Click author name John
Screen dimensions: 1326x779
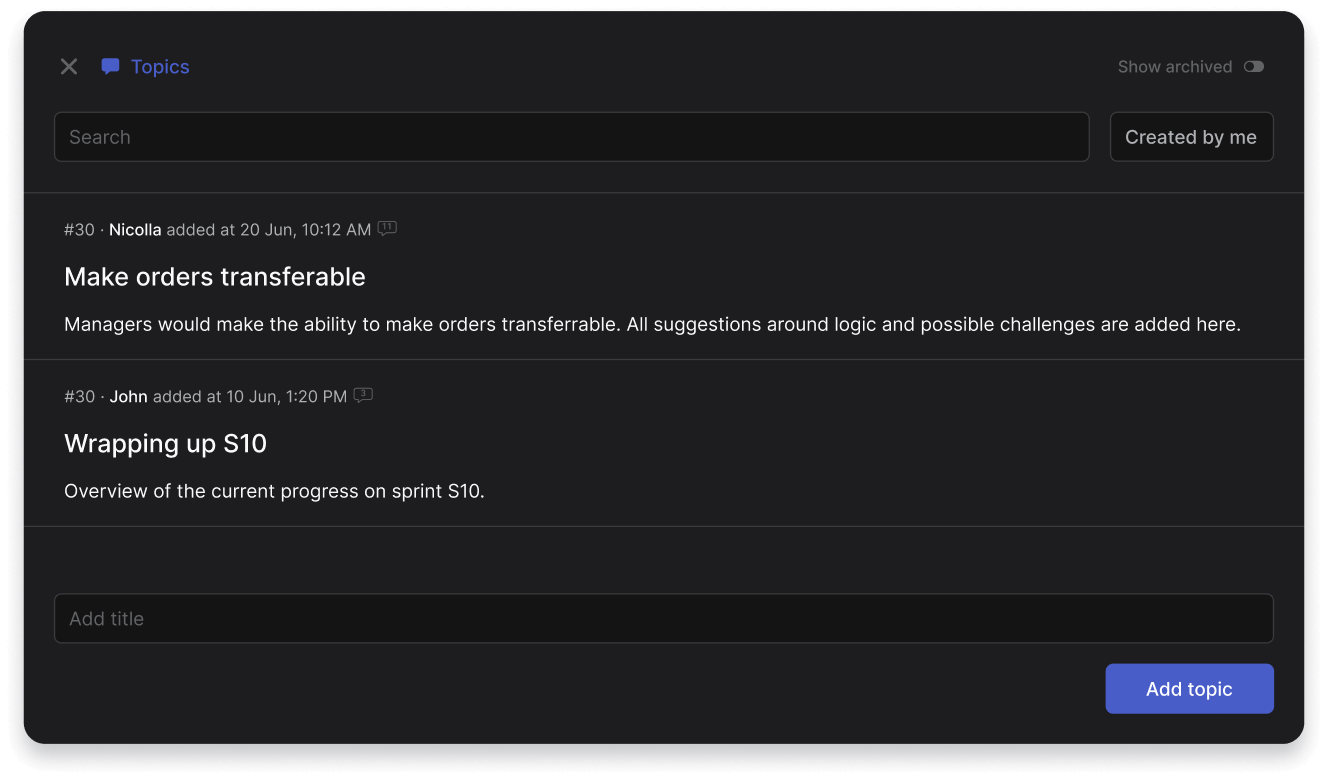pos(128,397)
